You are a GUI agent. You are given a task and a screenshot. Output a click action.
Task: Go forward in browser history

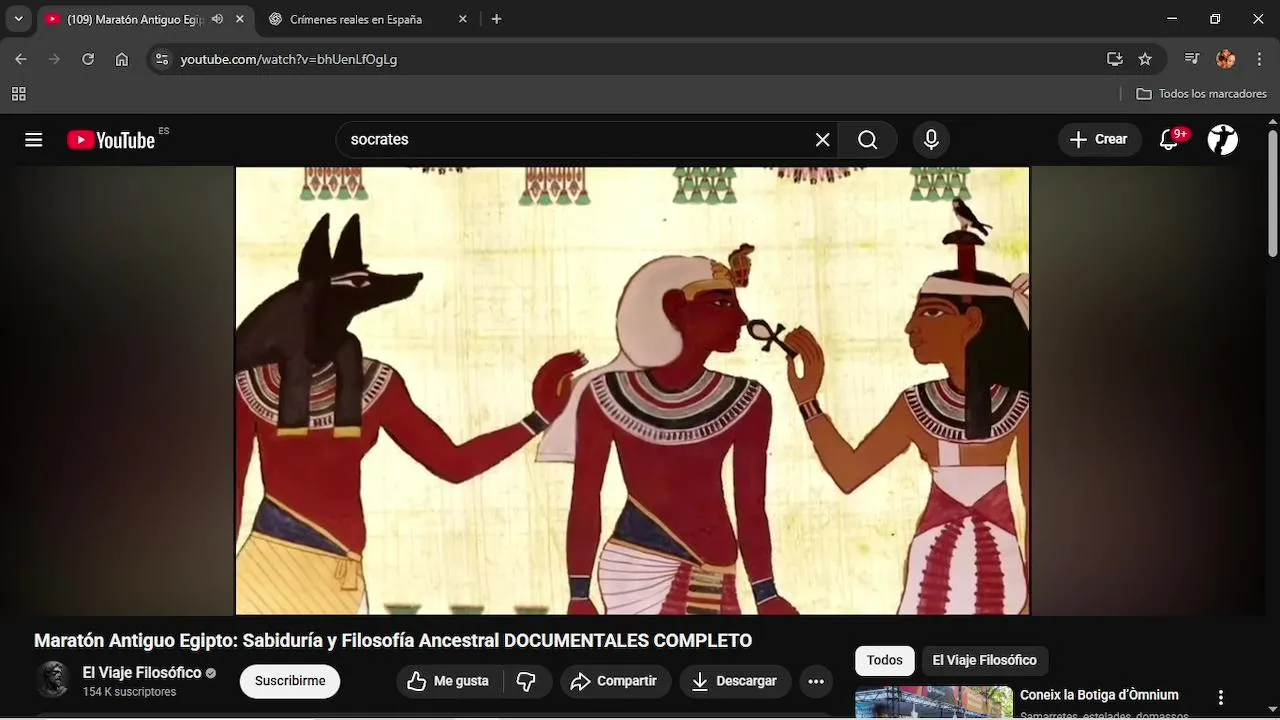(54, 59)
